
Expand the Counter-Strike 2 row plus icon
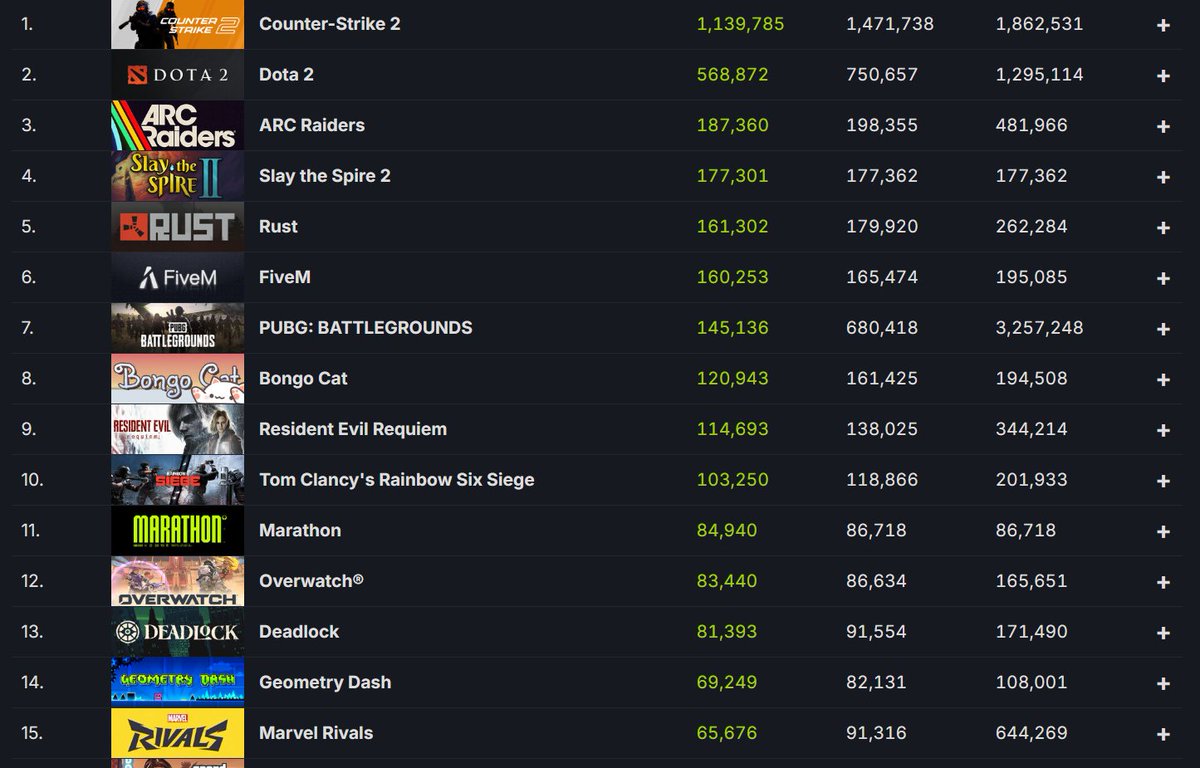pos(1163,25)
